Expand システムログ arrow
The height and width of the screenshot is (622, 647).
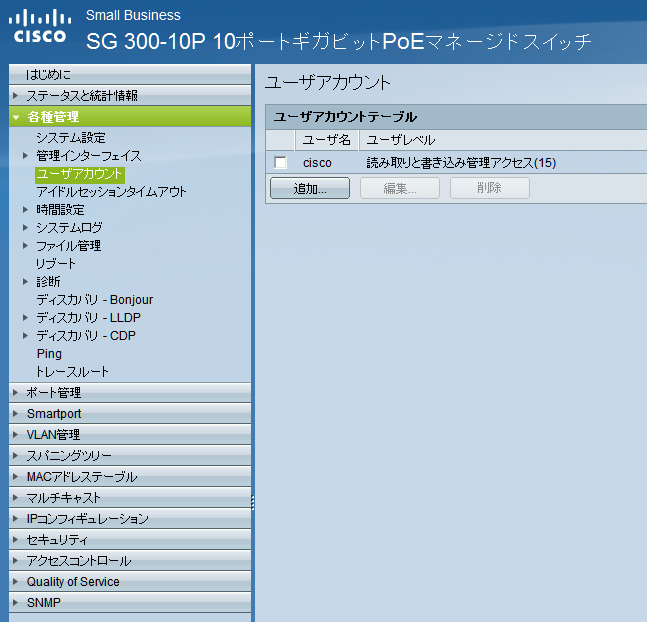[25, 227]
